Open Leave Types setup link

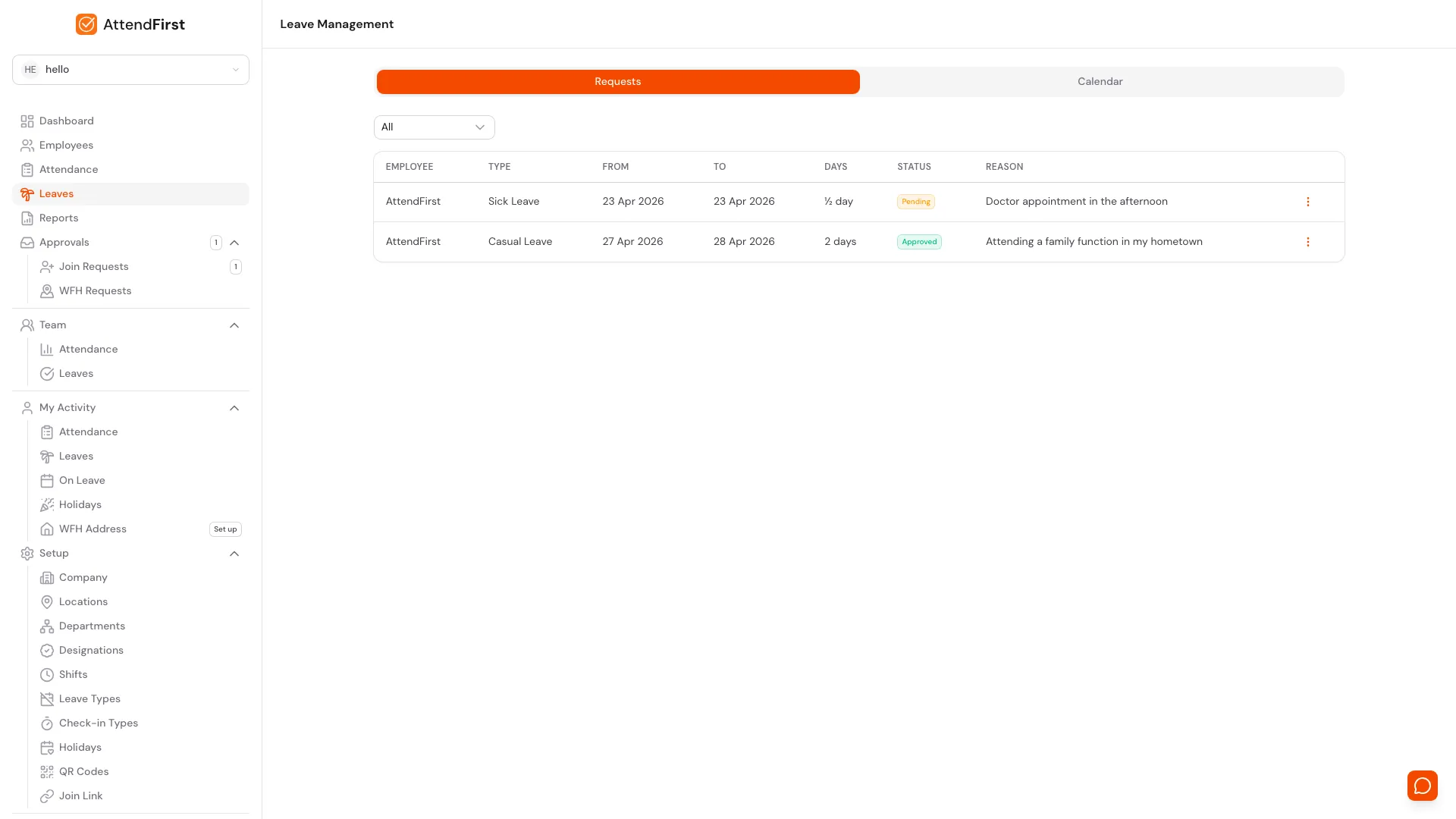point(140,699)
